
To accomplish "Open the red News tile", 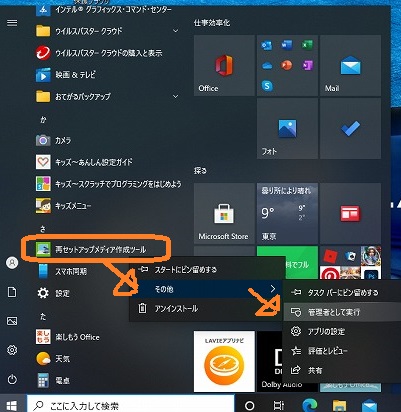I will pyautogui.click(x=350, y=213).
